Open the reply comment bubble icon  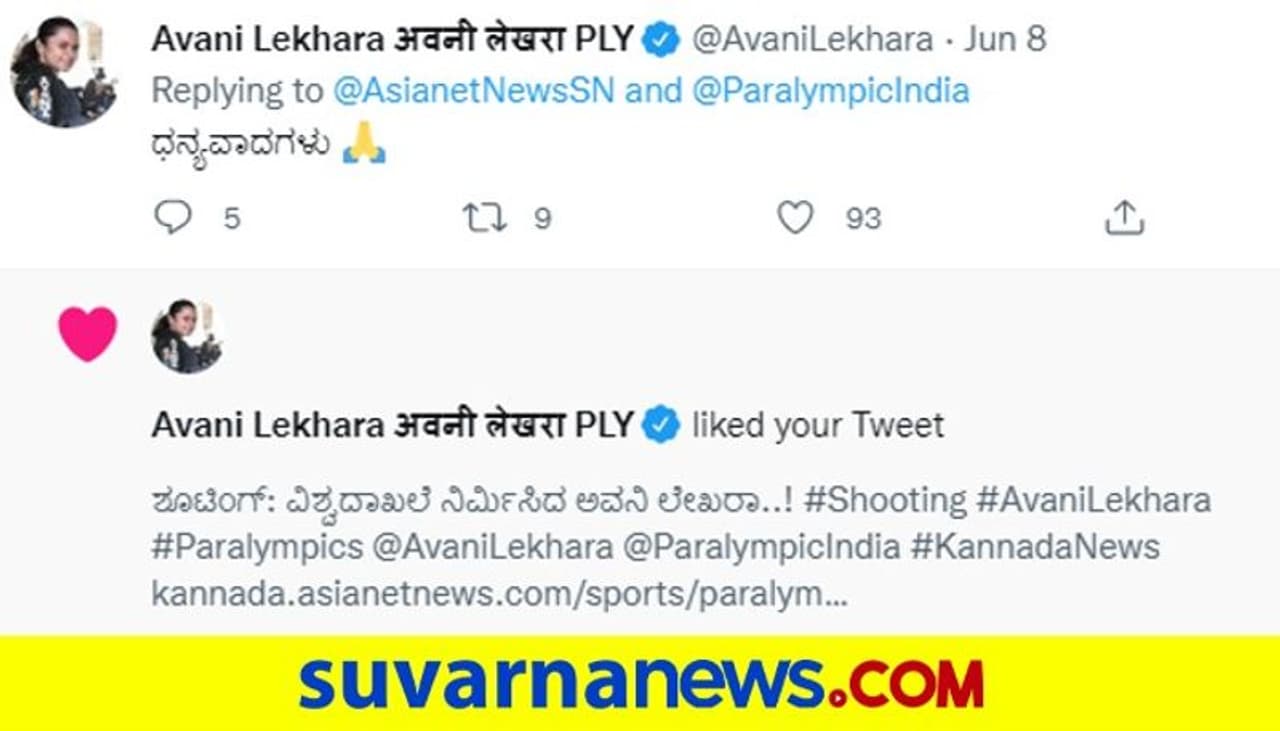(172, 217)
